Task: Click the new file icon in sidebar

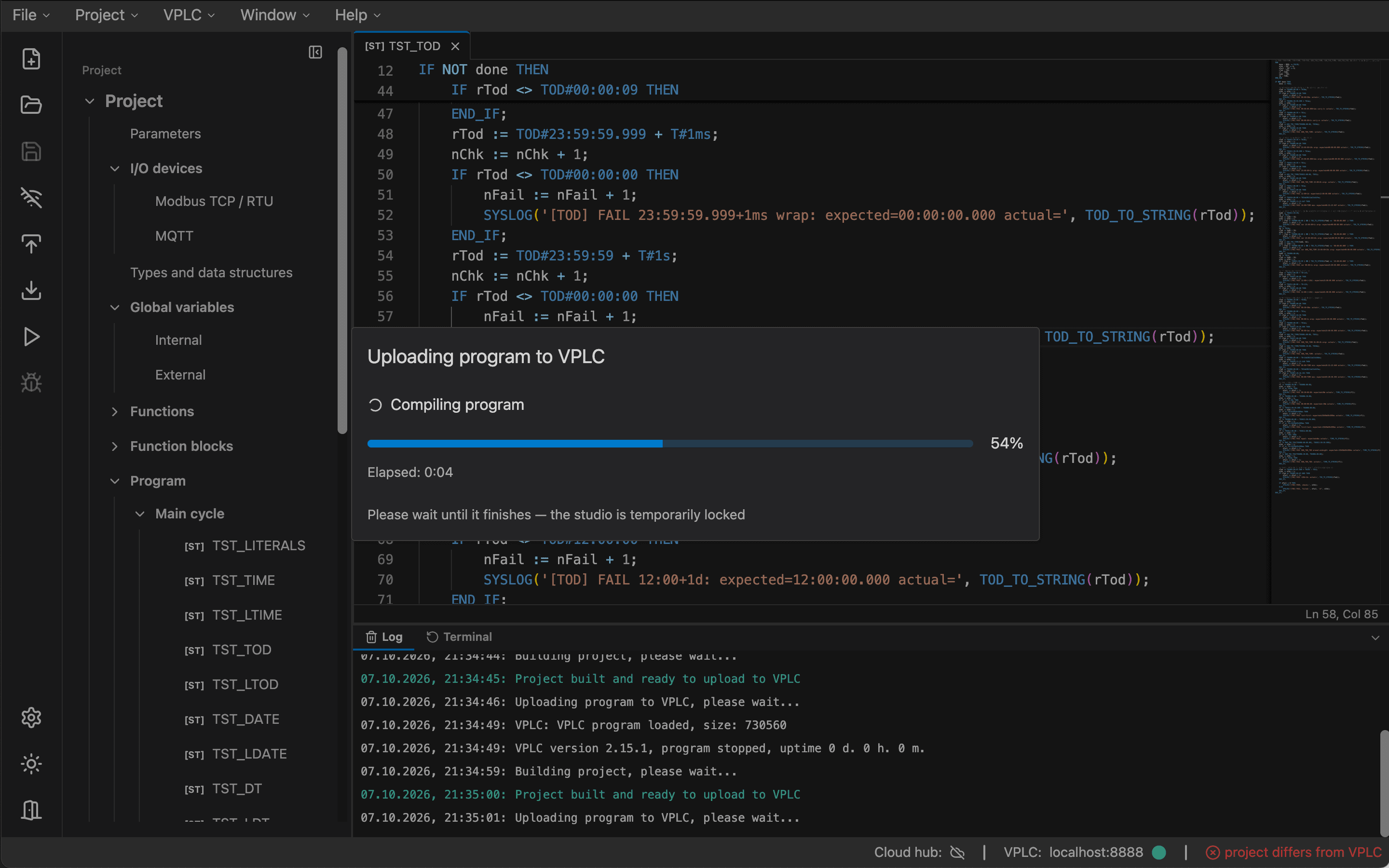Action: pos(31,58)
